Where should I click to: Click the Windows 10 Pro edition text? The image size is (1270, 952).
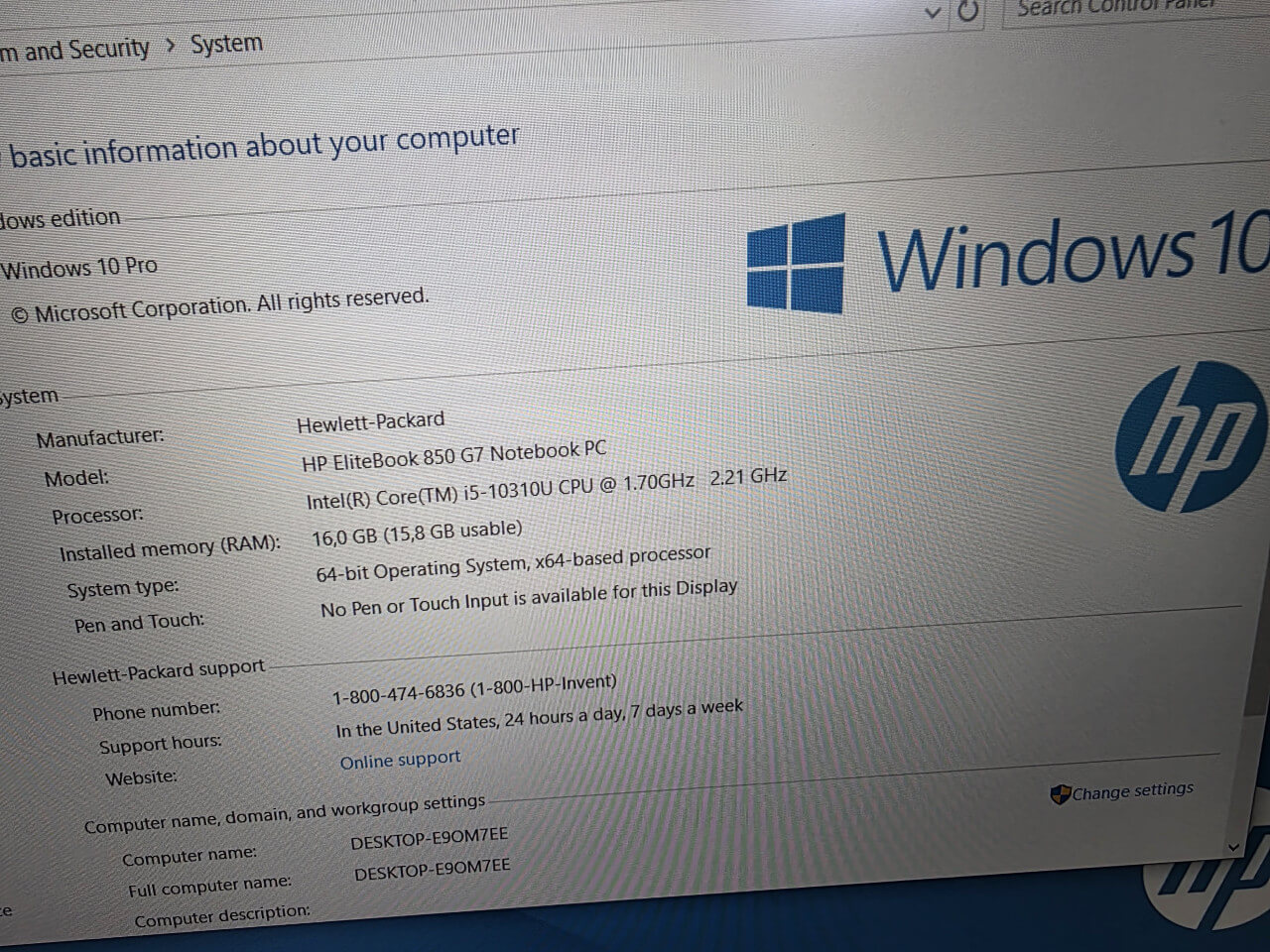[79, 268]
